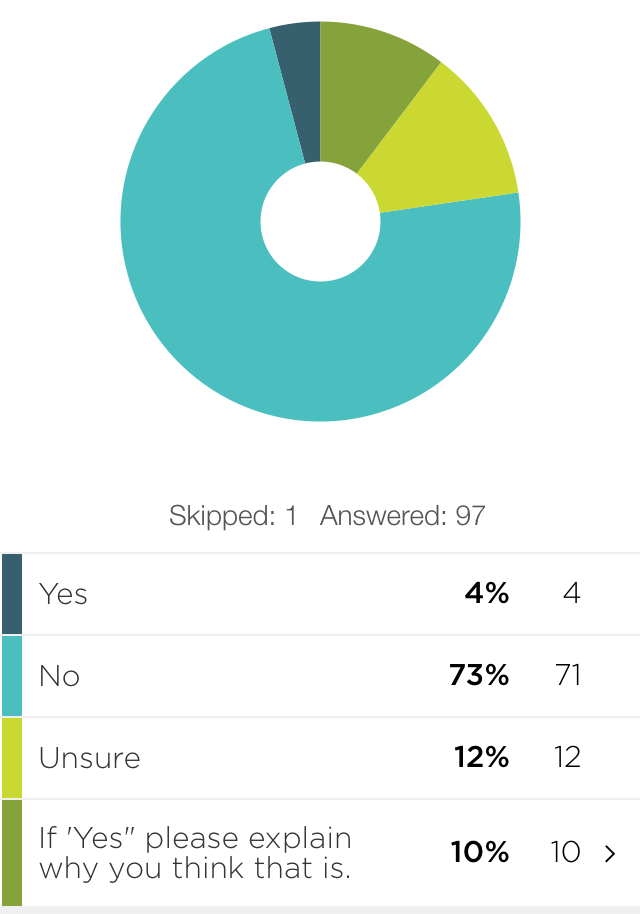Select the Yes answer row label

tap(63, 594)
